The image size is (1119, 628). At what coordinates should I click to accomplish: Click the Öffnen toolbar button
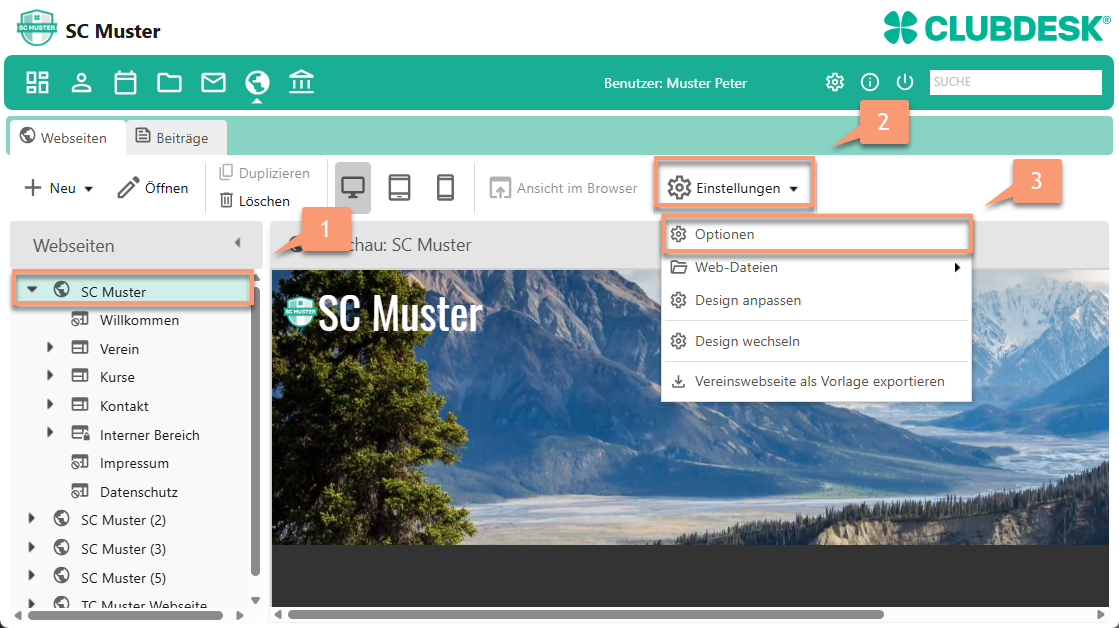click(x=153, y=188)
